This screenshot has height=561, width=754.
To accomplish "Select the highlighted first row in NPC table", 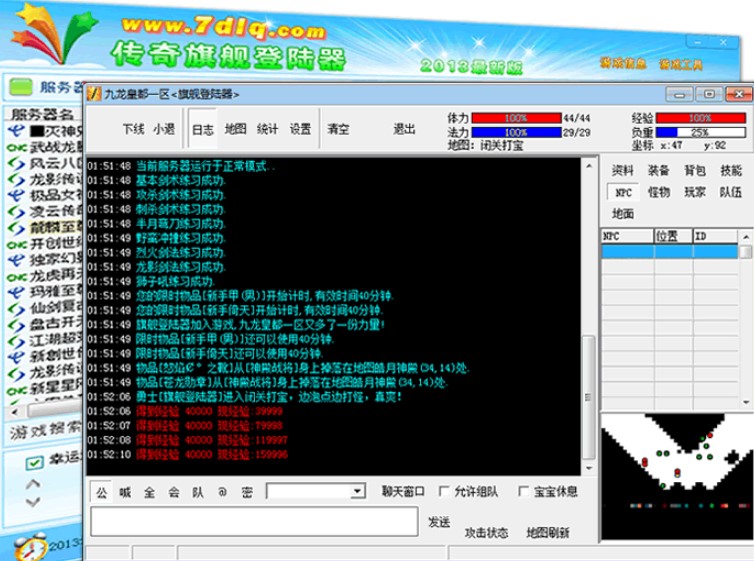I will tap(669, 251).
